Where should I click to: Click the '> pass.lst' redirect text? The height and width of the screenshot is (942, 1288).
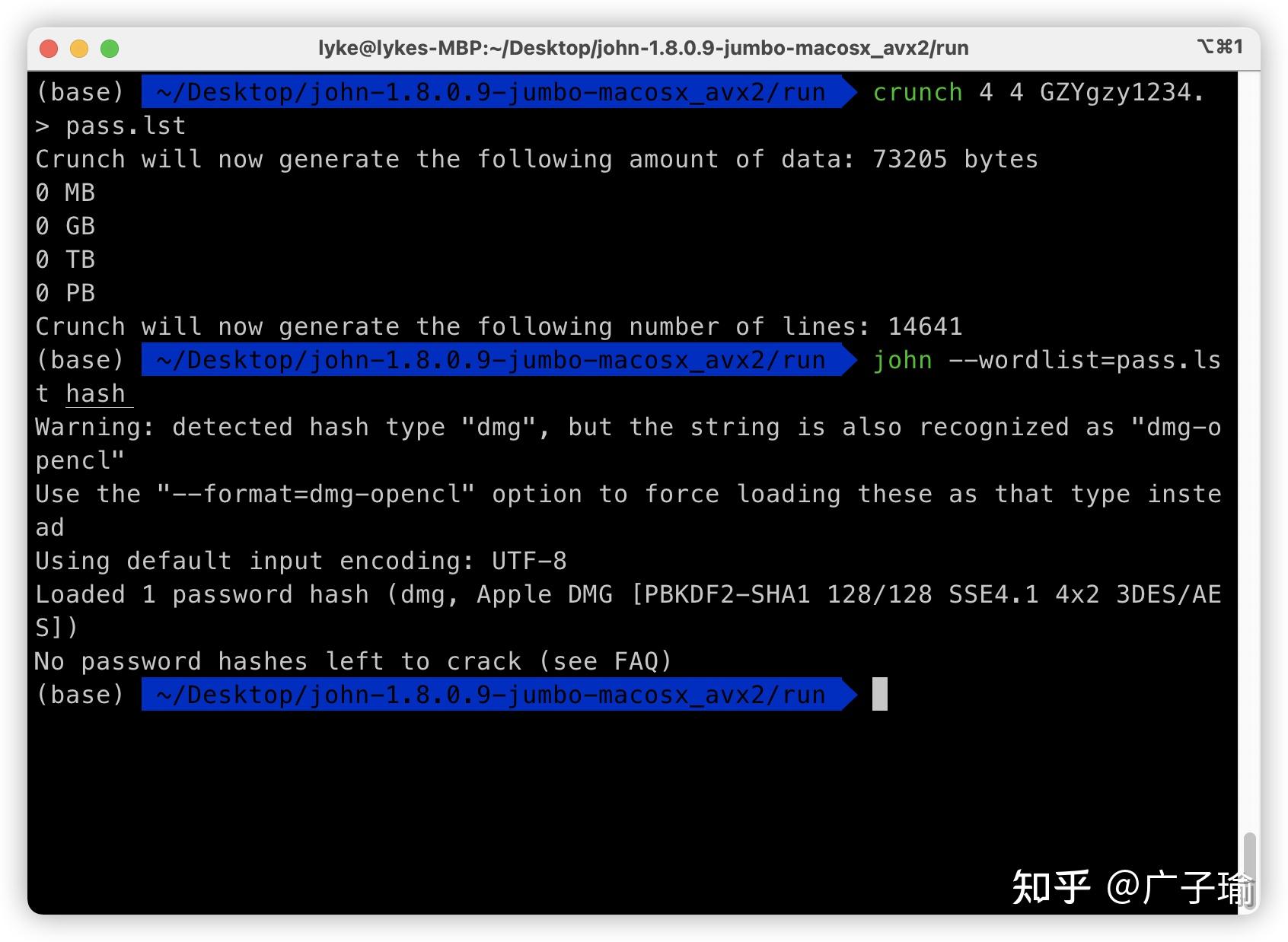click(x=110, y=126)
